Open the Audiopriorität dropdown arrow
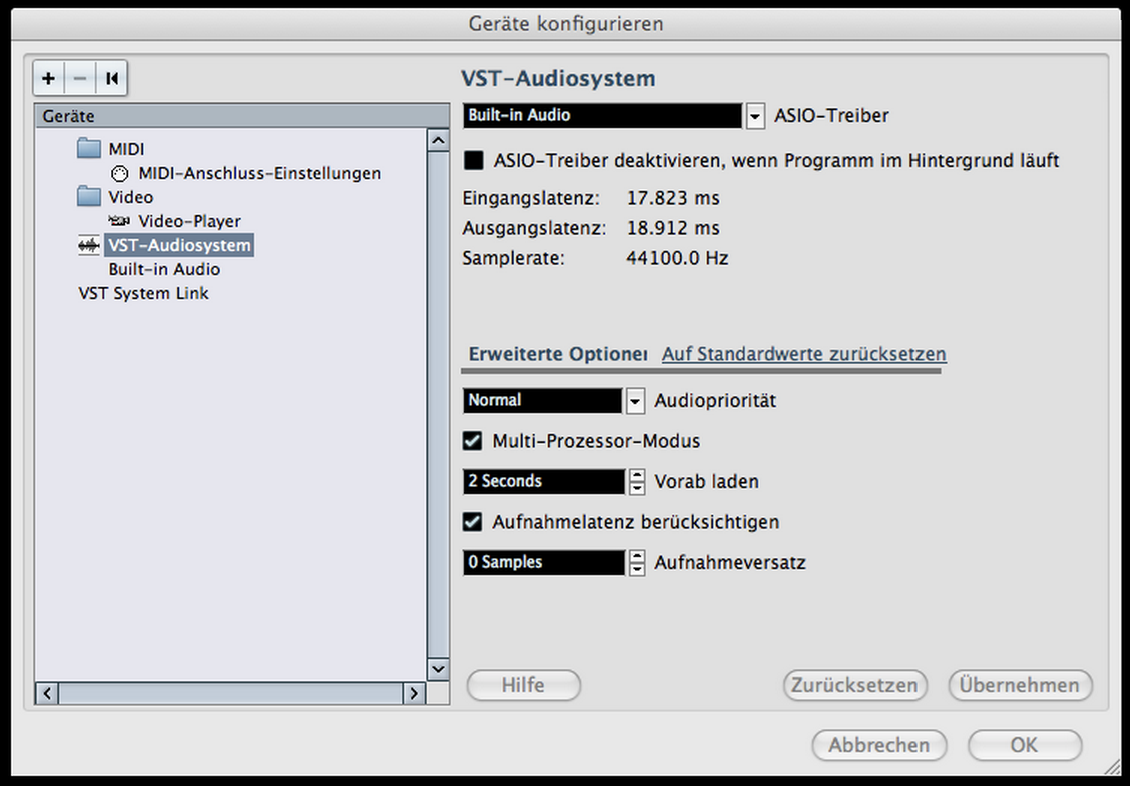 [x=635, y=401]
